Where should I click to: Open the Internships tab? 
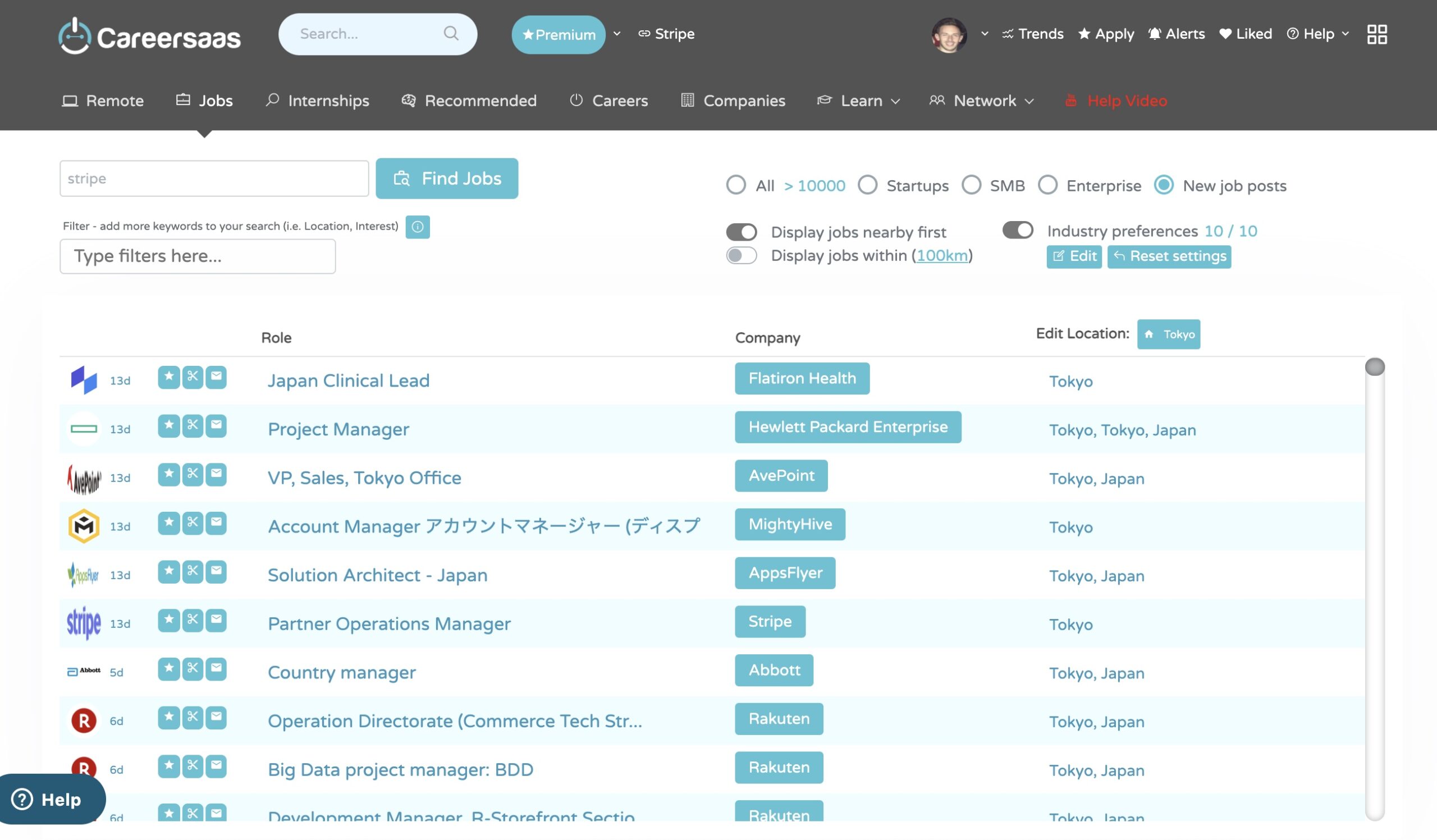click(317, 101)
